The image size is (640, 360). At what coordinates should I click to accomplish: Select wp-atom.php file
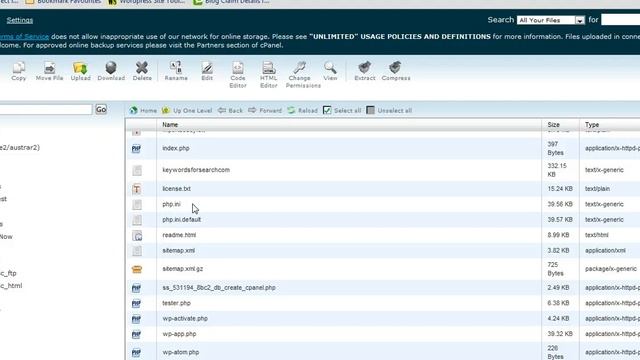181,352
